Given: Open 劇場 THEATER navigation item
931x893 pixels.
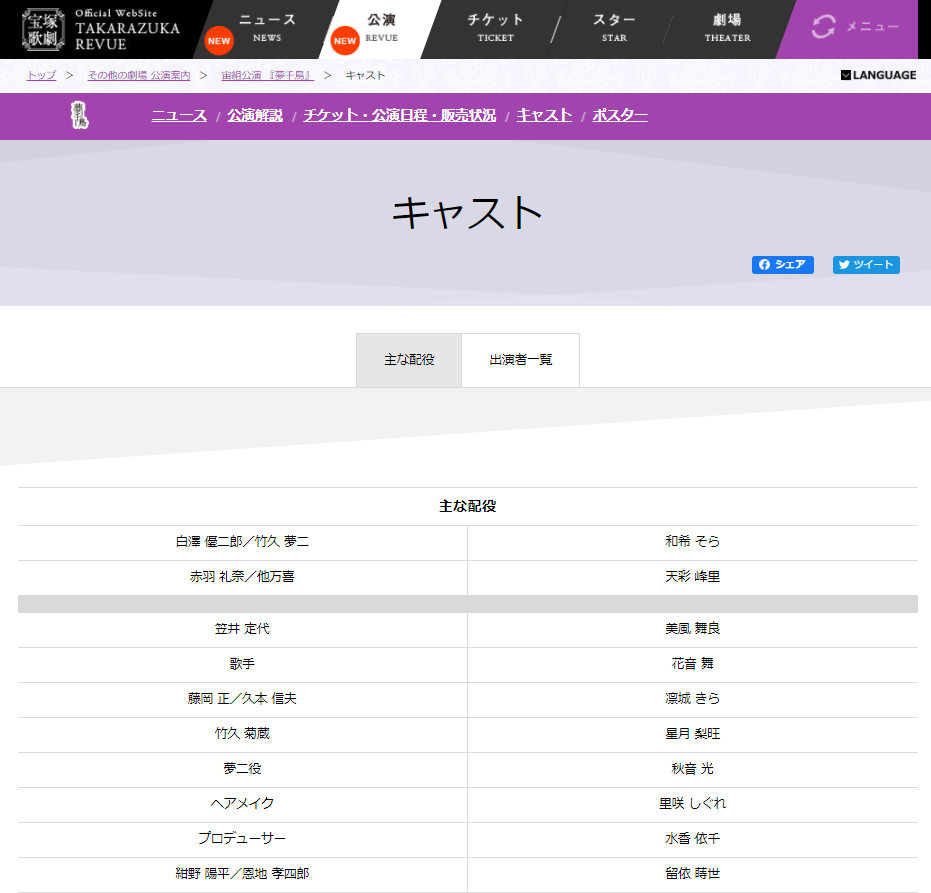Looking at the screenshot, I should coord(727,28).
